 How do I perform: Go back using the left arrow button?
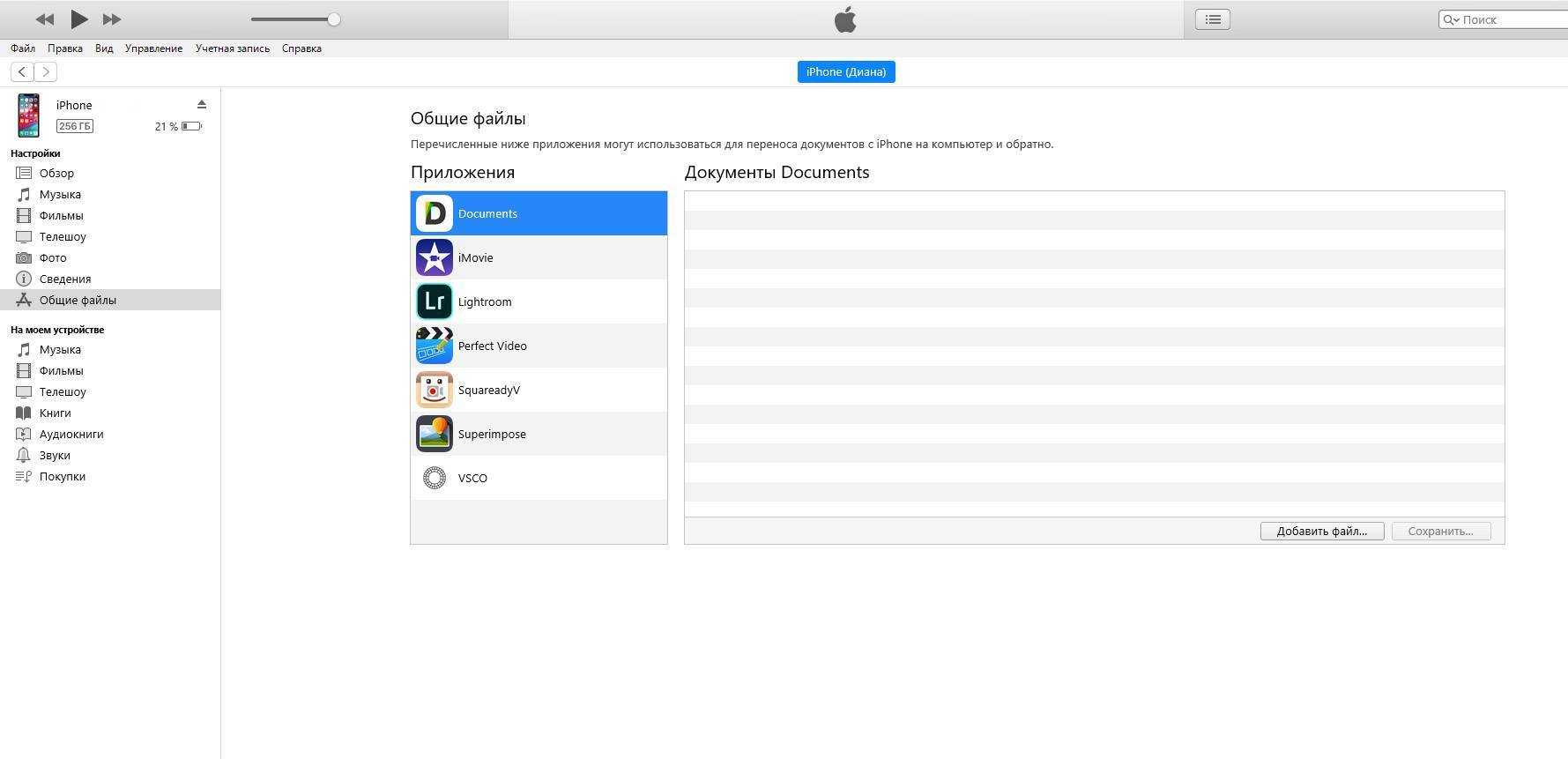tap(22, 71)
